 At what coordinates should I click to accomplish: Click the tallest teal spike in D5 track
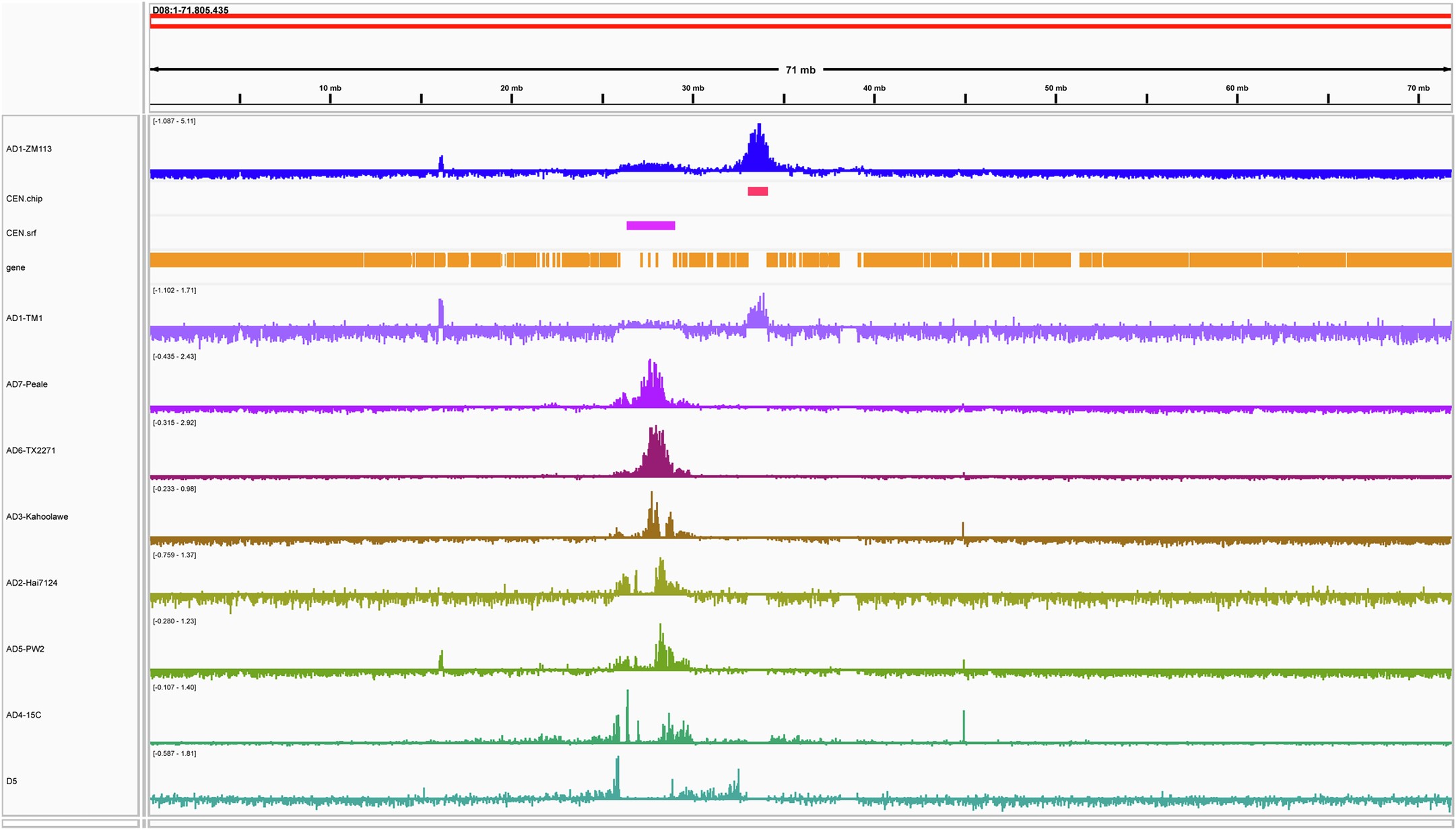pos(618,777)
